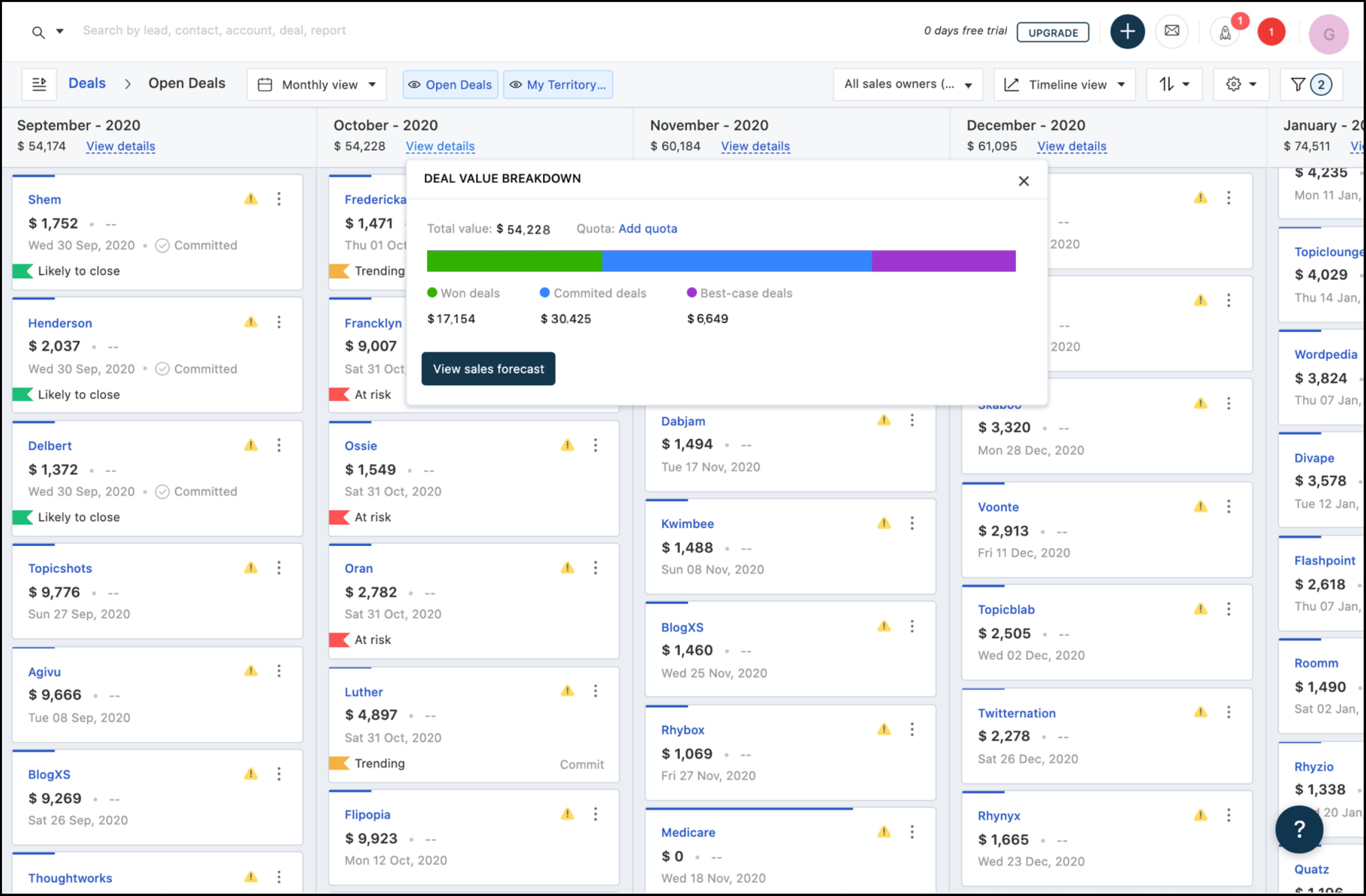Open the email envelope icon
This screenshot has width=1366, height=896.
1171,32
